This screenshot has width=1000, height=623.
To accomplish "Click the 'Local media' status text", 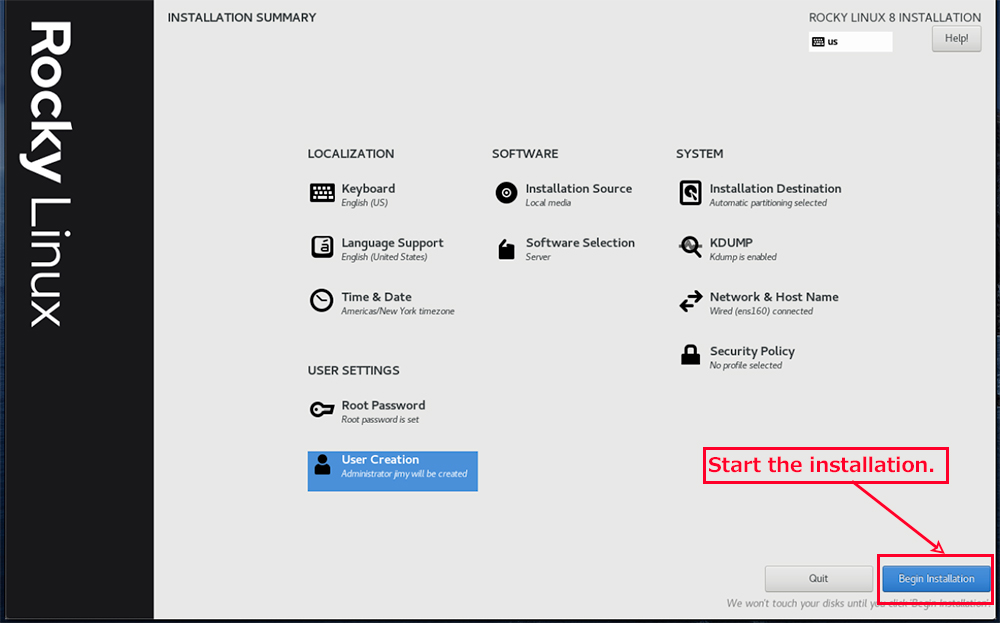I will pos(548,203).
